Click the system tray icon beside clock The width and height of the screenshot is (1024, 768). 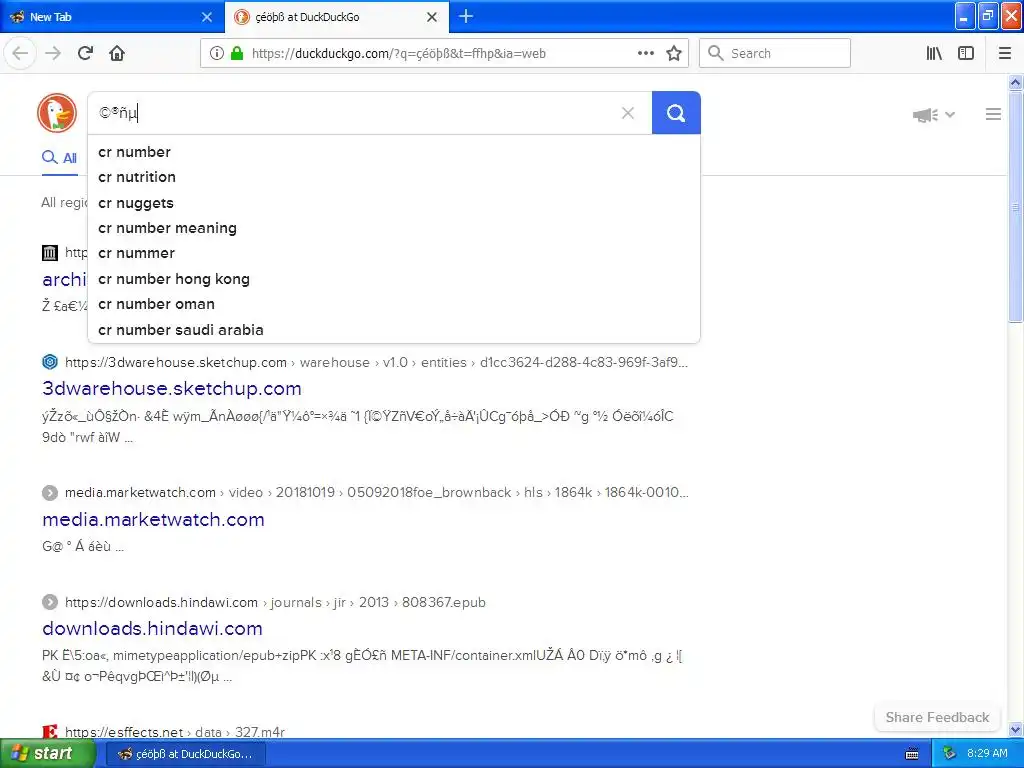tap(949, 754)
